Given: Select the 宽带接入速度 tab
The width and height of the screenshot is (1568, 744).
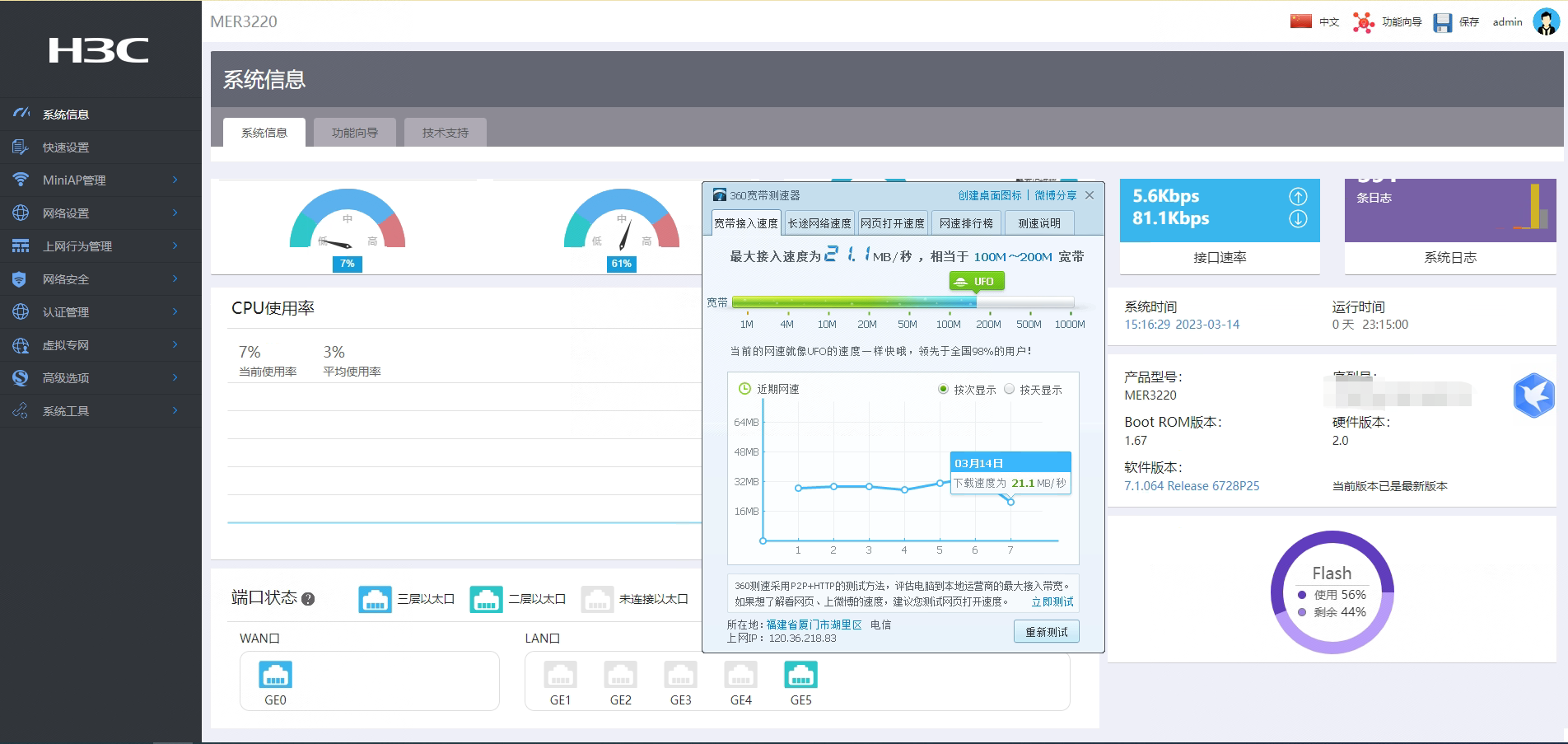Looking at the screenshot, I should pos(746,223).
